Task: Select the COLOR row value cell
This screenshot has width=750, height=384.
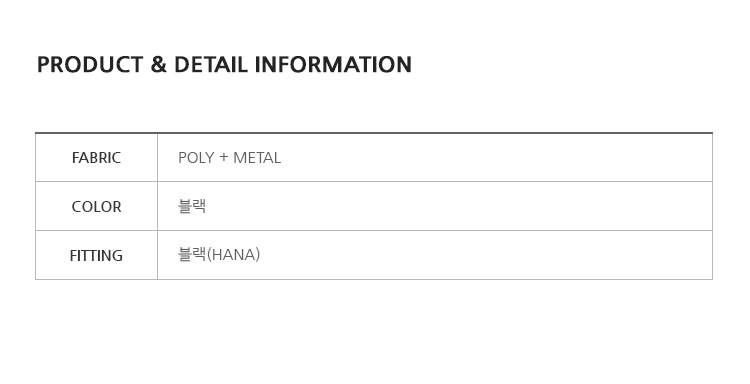Action: [435, 206]
